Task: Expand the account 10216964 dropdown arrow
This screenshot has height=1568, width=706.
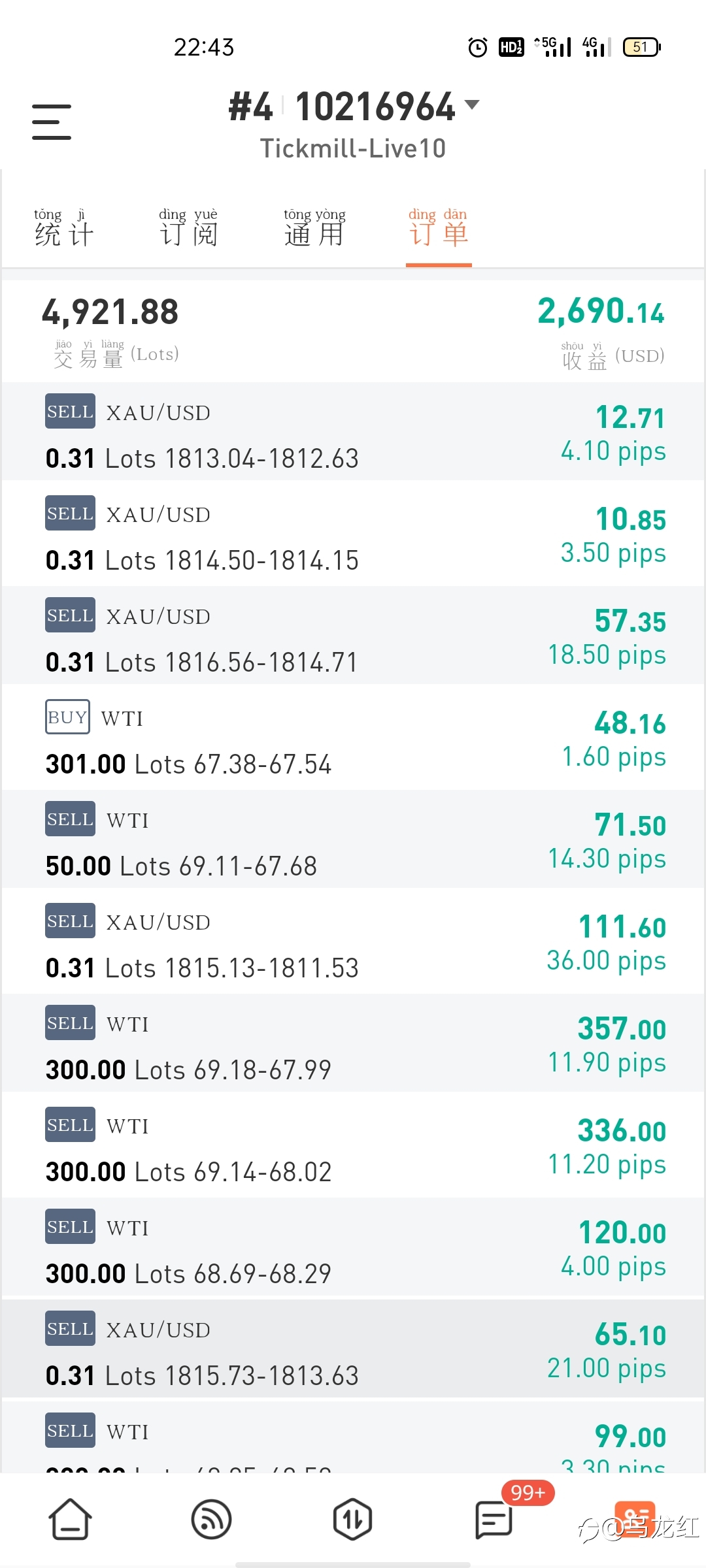Action: point(471,104)
